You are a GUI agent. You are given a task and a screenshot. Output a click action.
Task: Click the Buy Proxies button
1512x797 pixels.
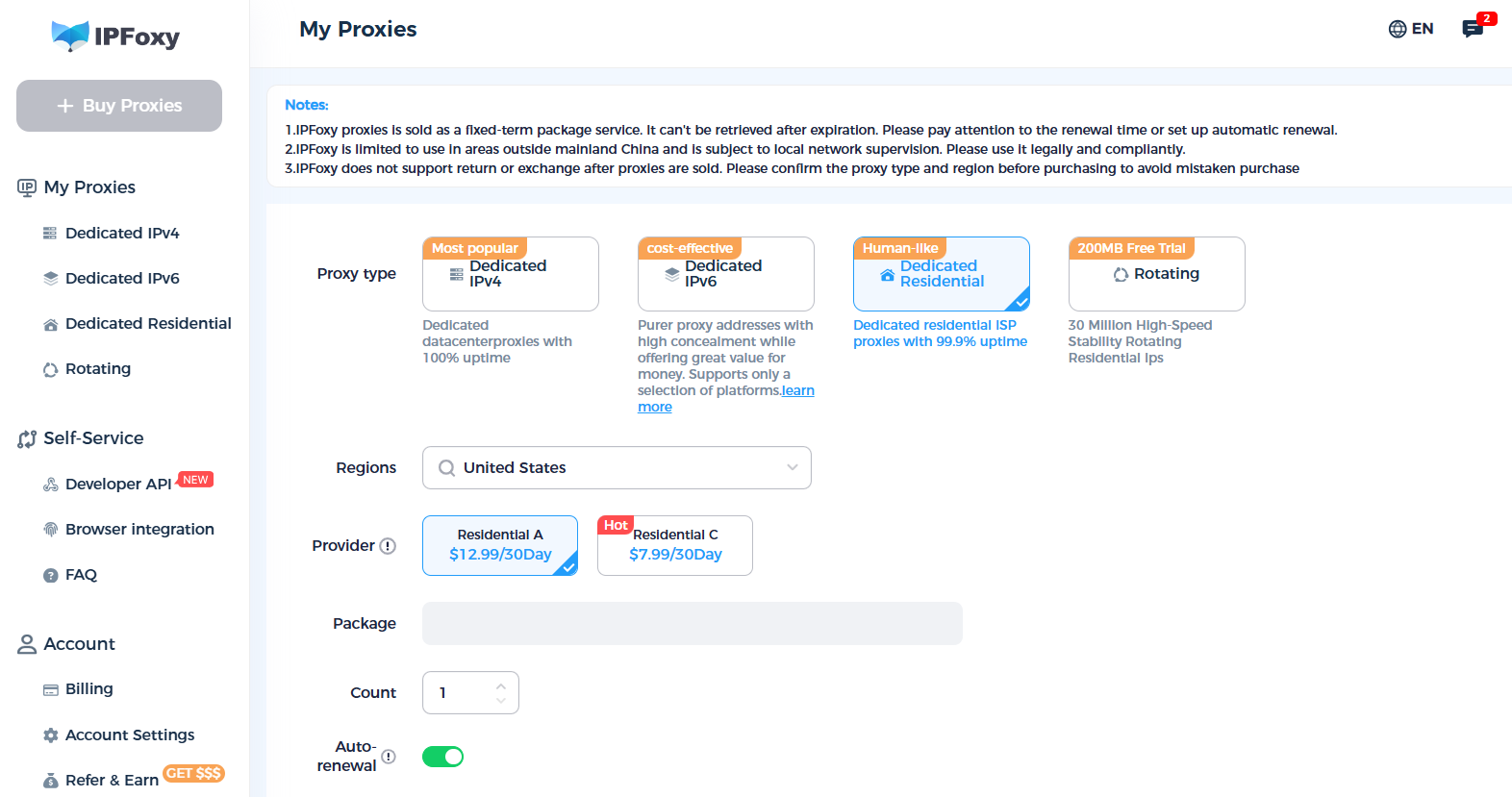[119, 106]
